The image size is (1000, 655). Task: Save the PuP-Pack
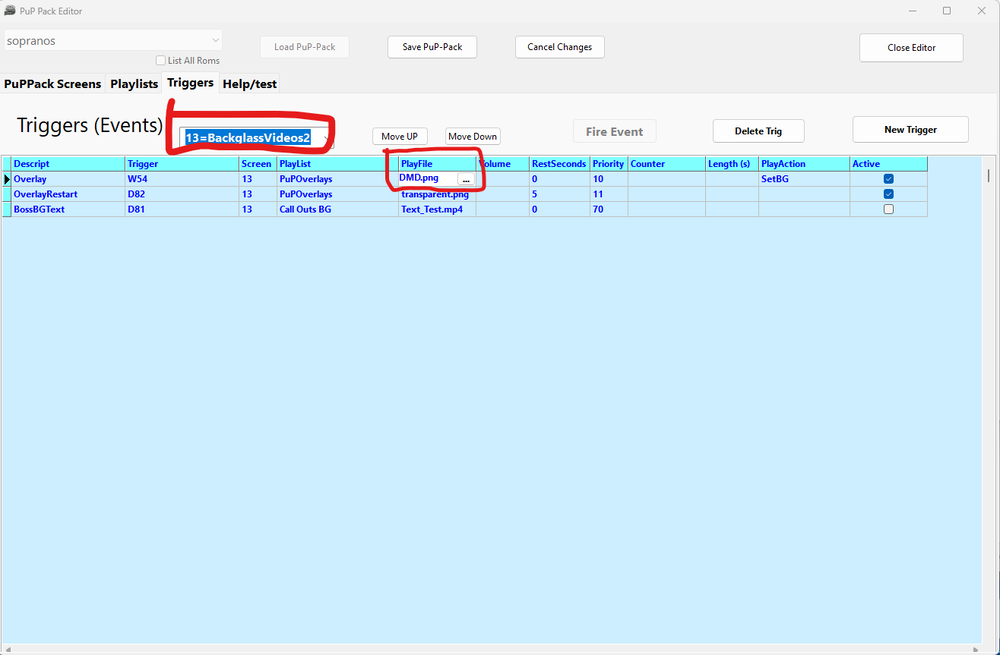tap(432, 47)
